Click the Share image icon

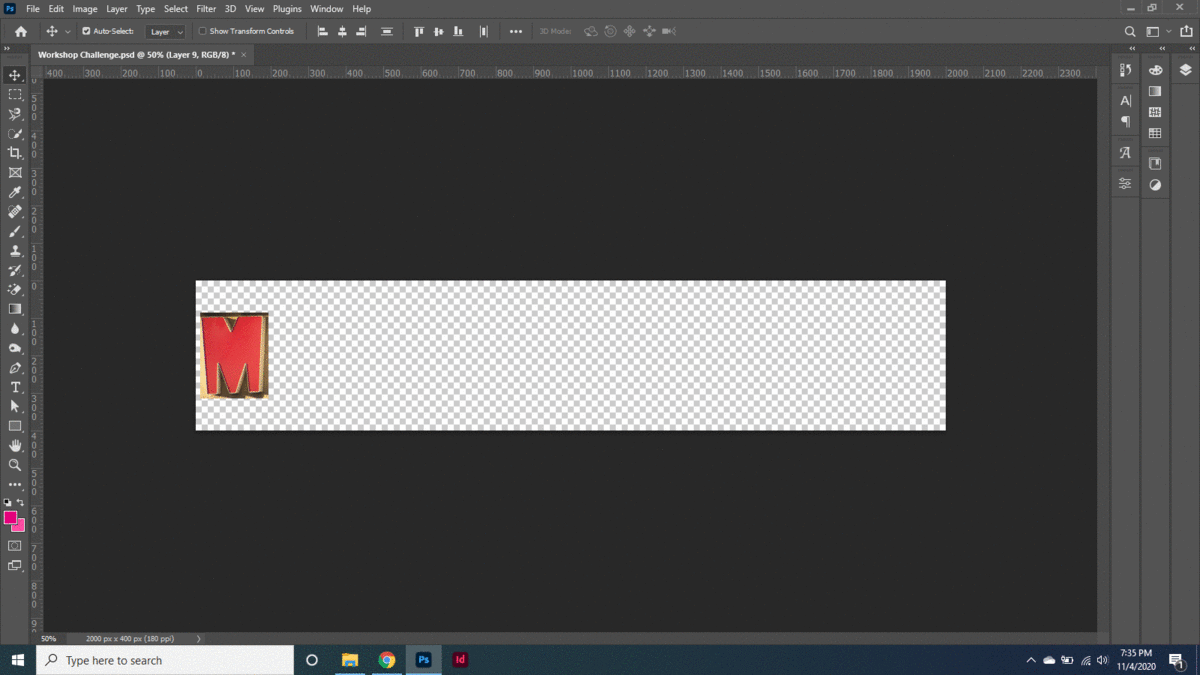1186,32
